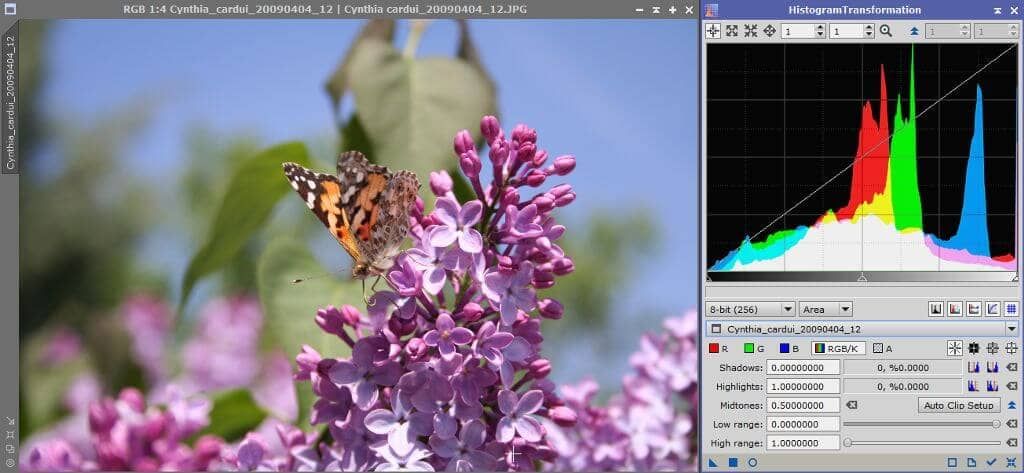Click the magnifier zoom 1:1 icon
The width and height of the screenshot is (1024, 473).
point(886,31)
